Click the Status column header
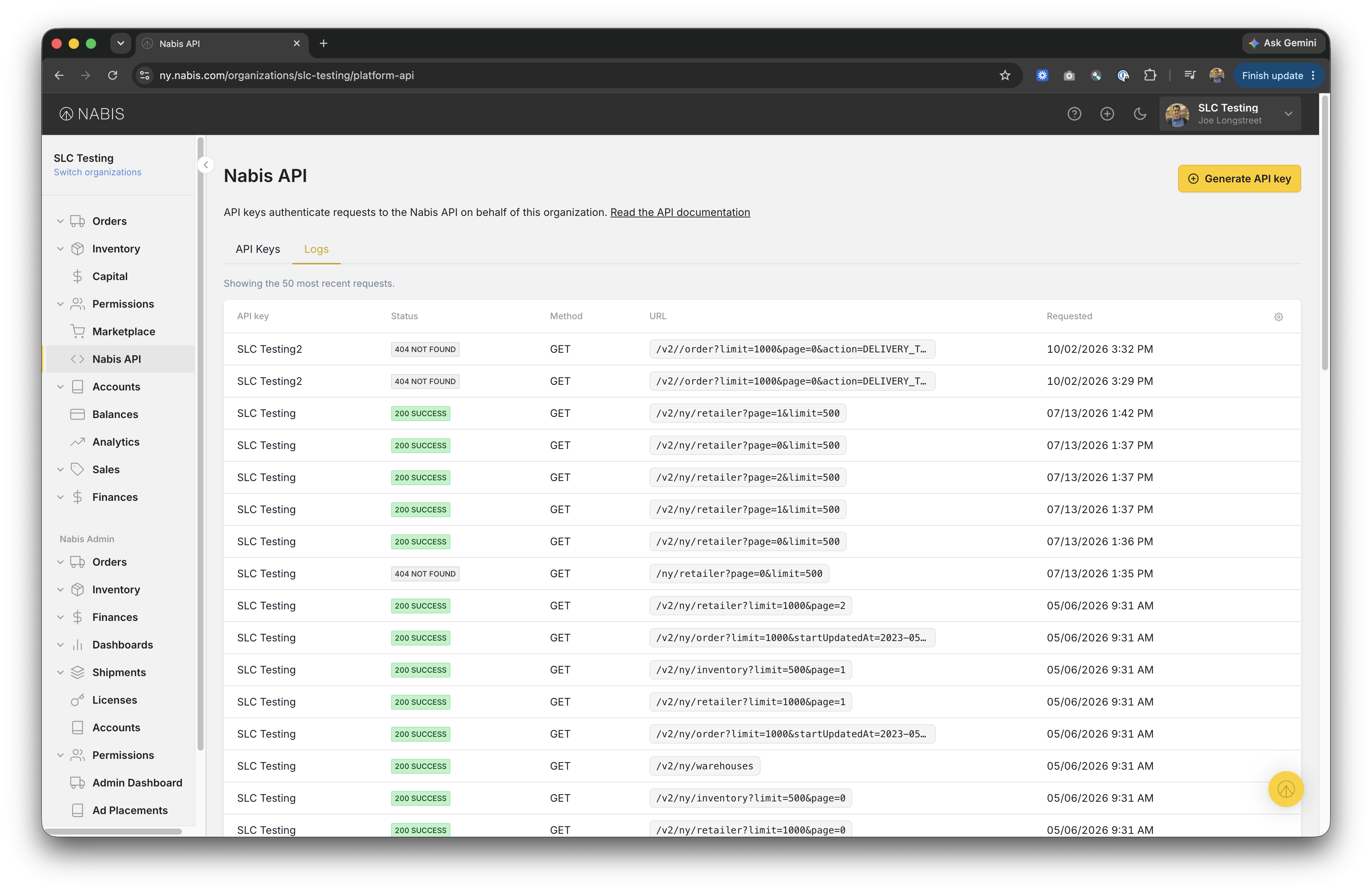 click(x=404, y=316)
